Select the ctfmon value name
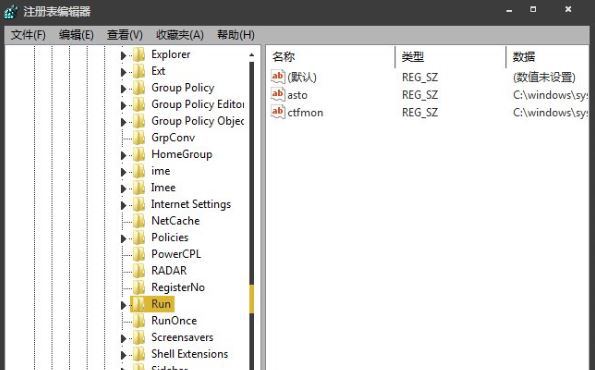 tap(305, 113)
